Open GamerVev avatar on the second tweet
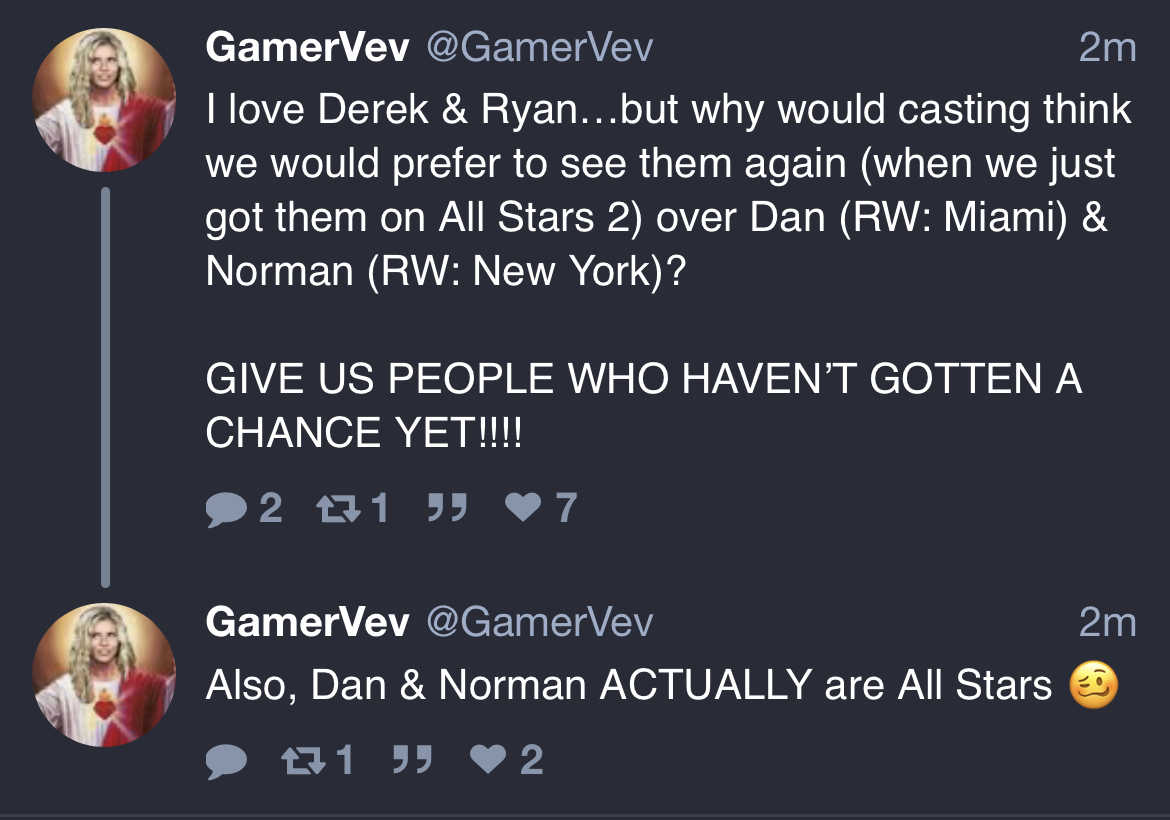Screen dimensions: 1170x820 (x=104, y=675)
